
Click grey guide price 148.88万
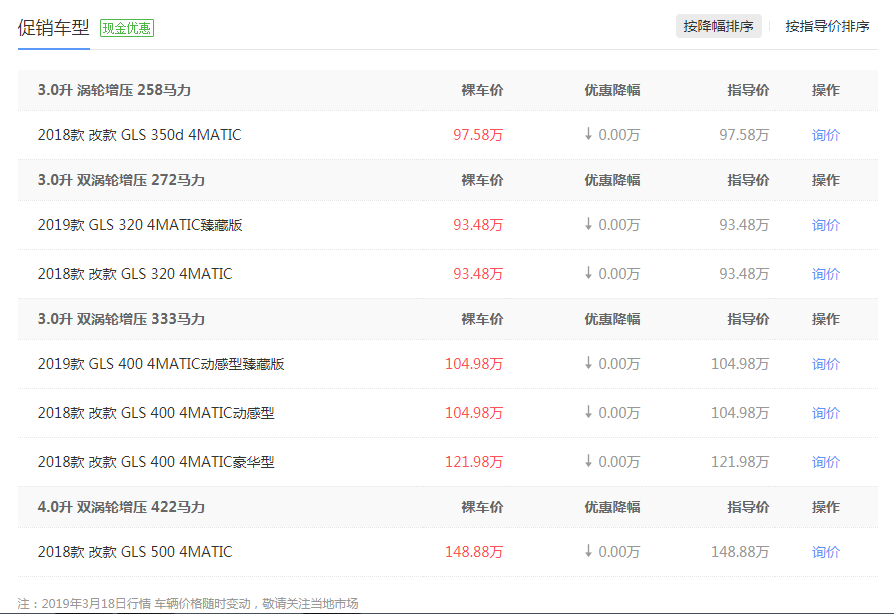740,552
